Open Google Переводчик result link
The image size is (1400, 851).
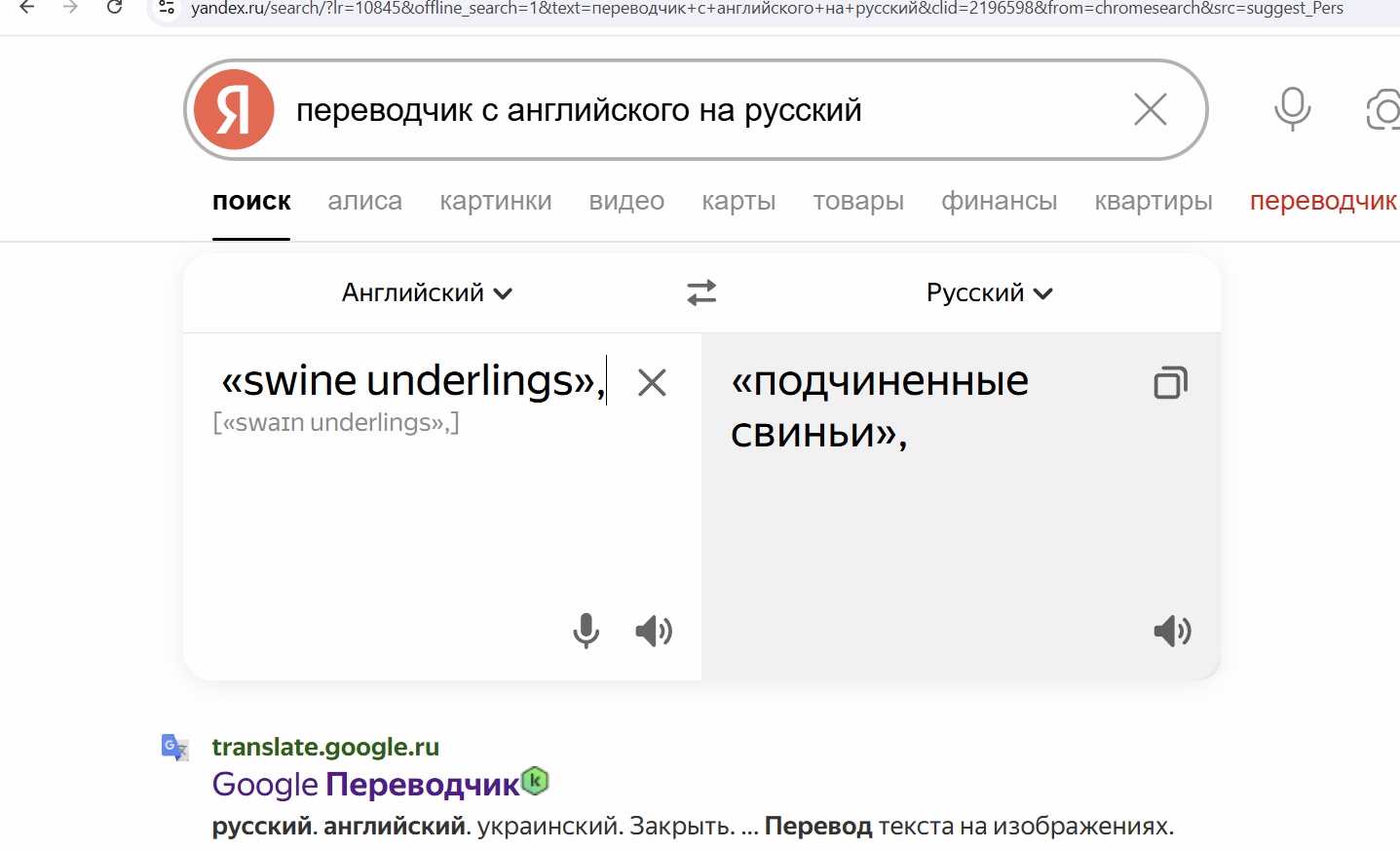coord(366,784)
